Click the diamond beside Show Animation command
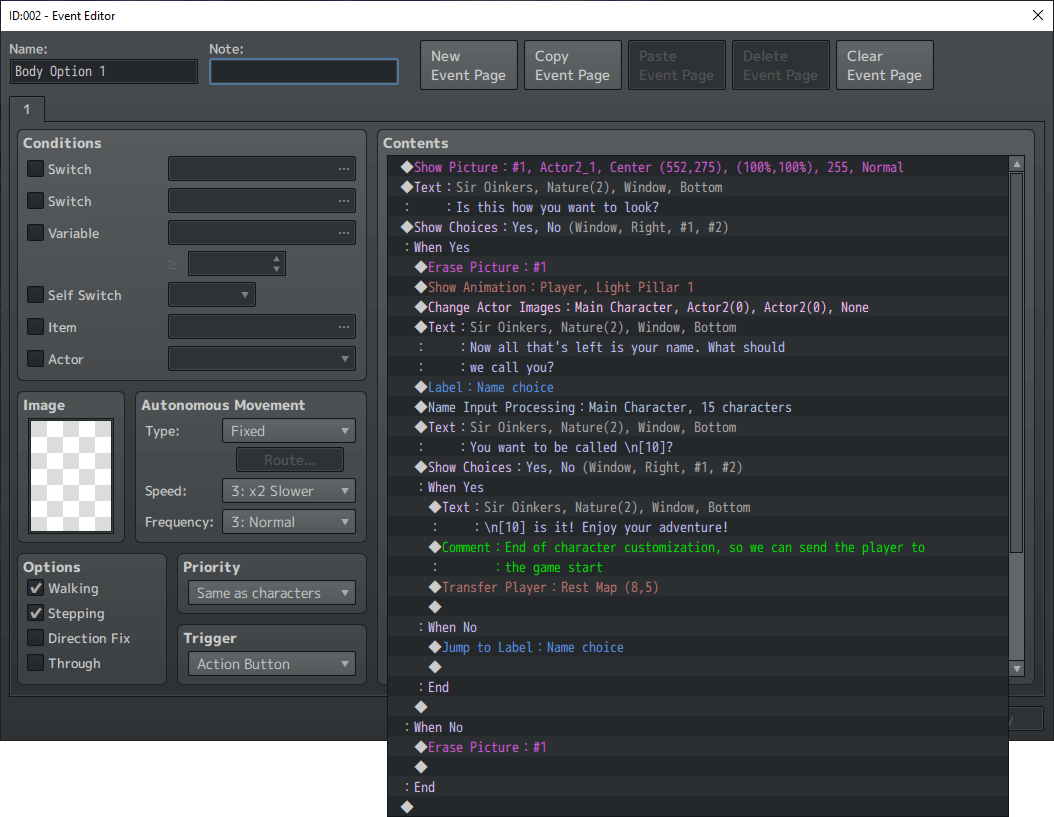This screenshot has height=817, width=1054. point(421,287)
